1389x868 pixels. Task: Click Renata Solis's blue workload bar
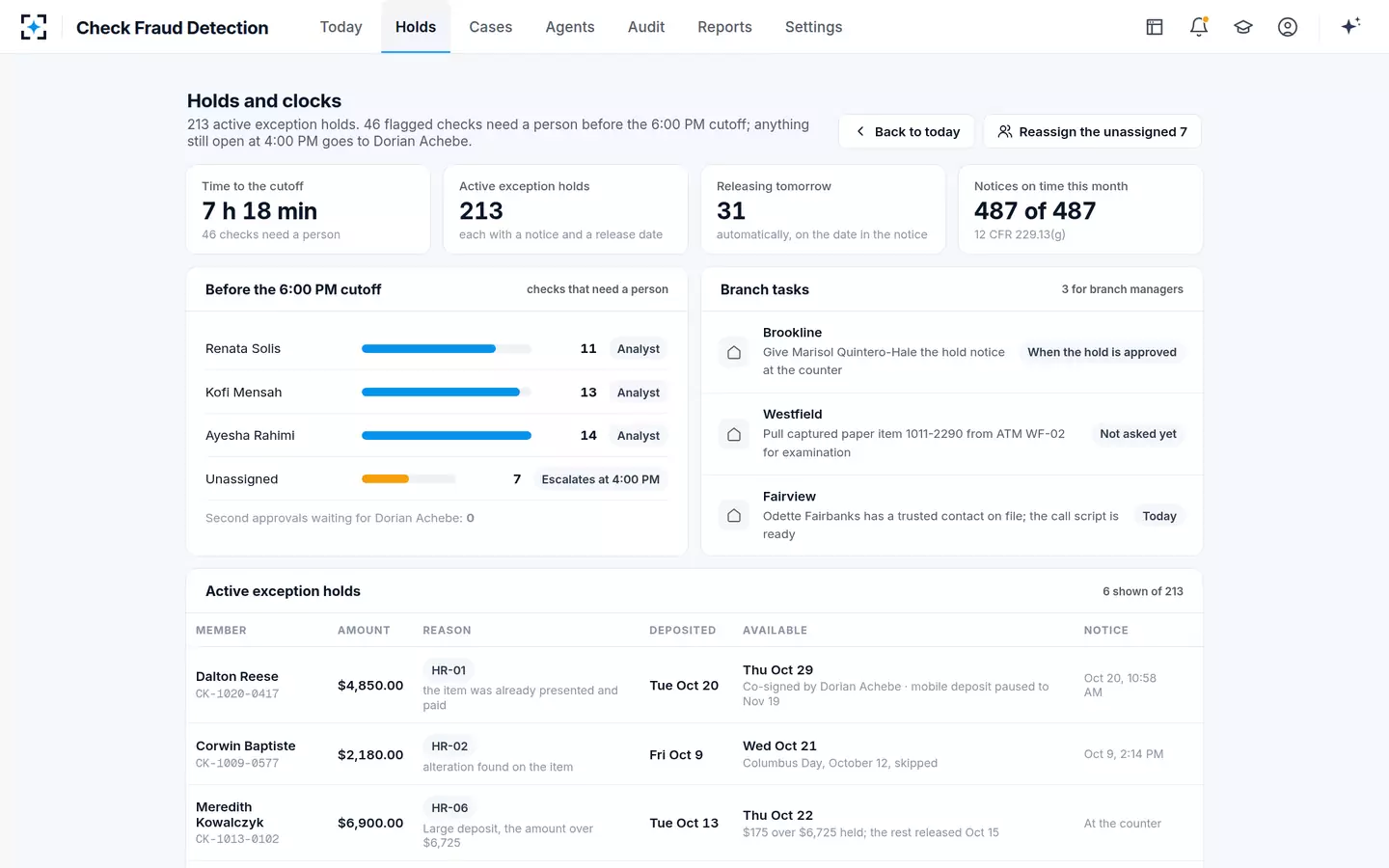point(428,349)
